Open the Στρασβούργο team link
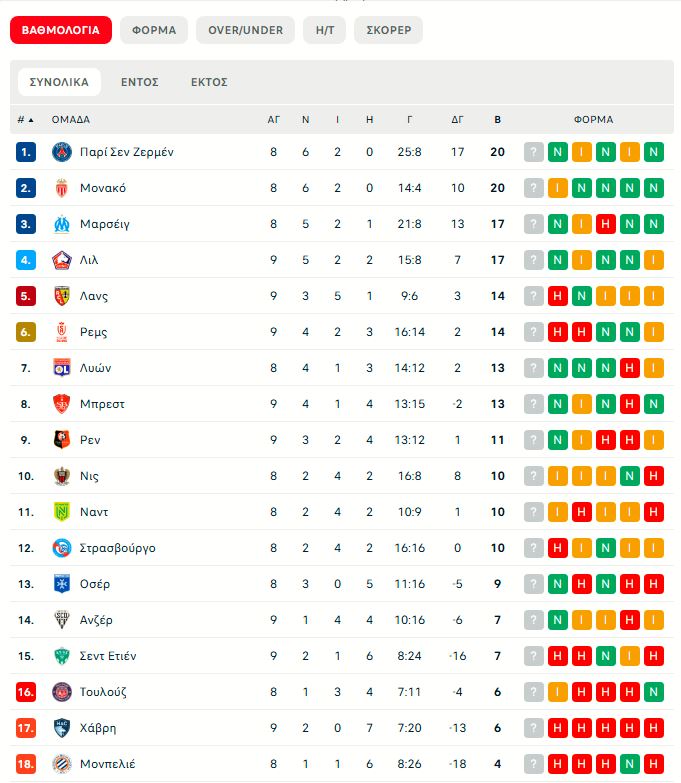Screen dimensions: 681x783 117,548
